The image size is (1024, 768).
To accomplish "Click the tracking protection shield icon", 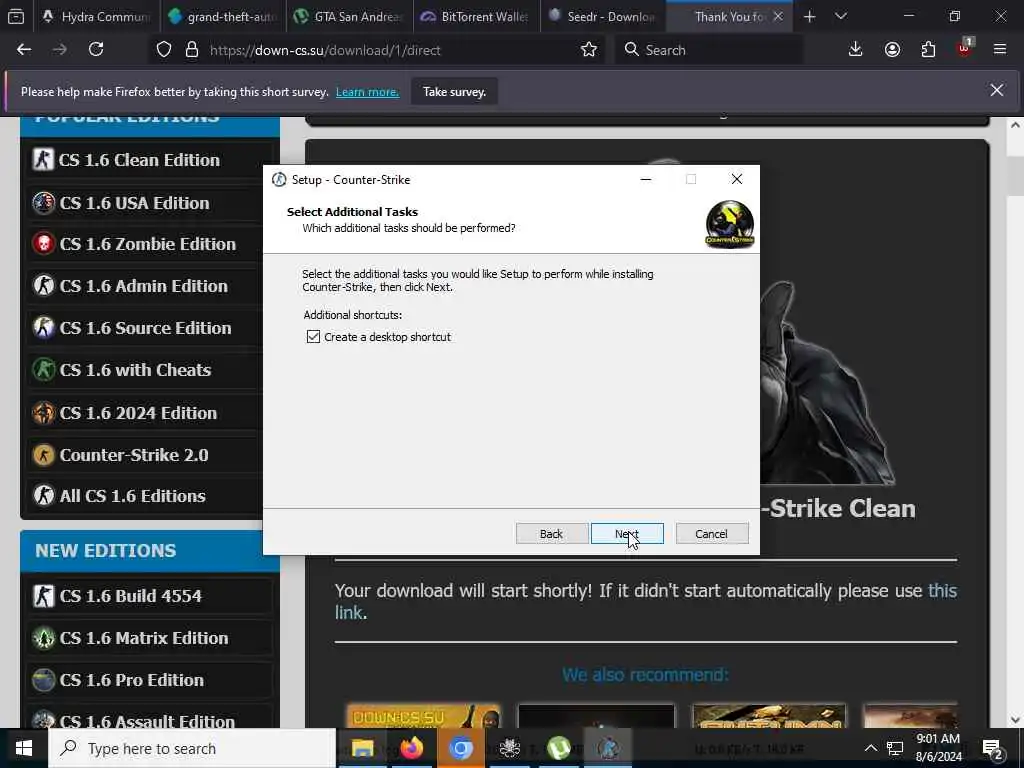I will coord(164,50).
